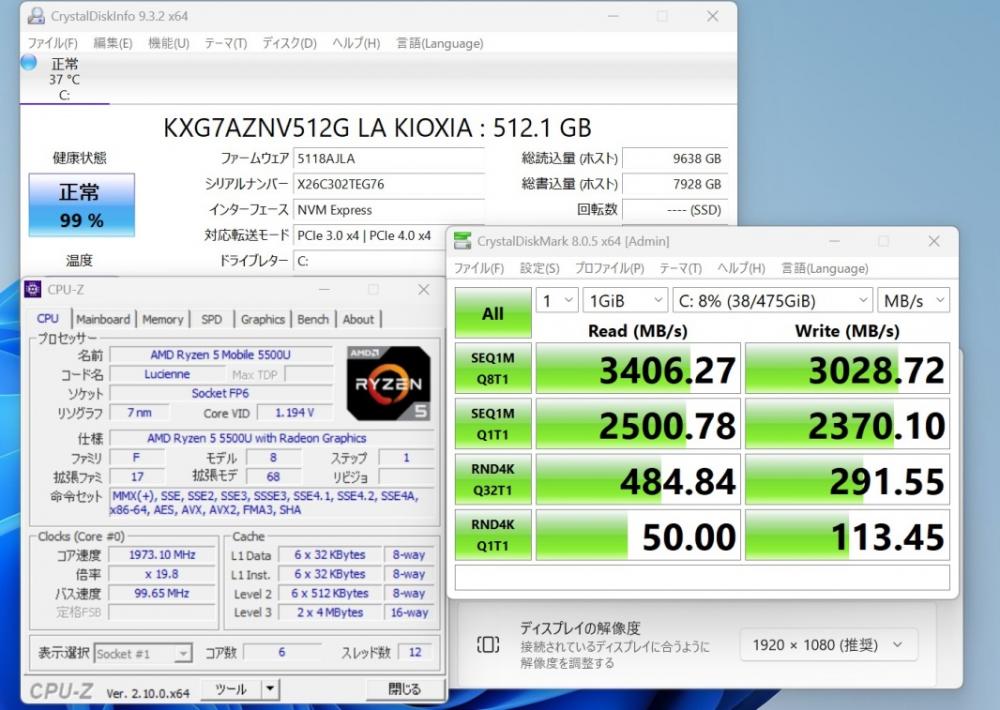Click the processor name AMD Ryzen 5 Mobile 5500U
This screenshot has height=710, width=1000.
(x=221, y=355)
